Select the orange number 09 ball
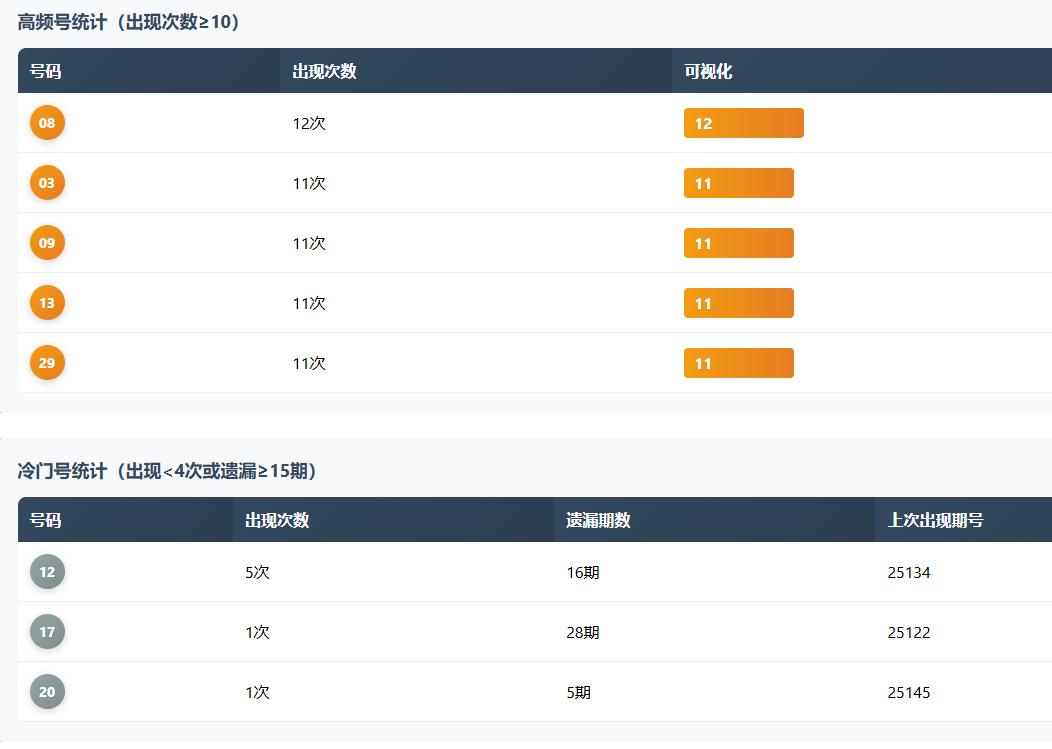The image size is (1052, 749). [x=47, y=243]
